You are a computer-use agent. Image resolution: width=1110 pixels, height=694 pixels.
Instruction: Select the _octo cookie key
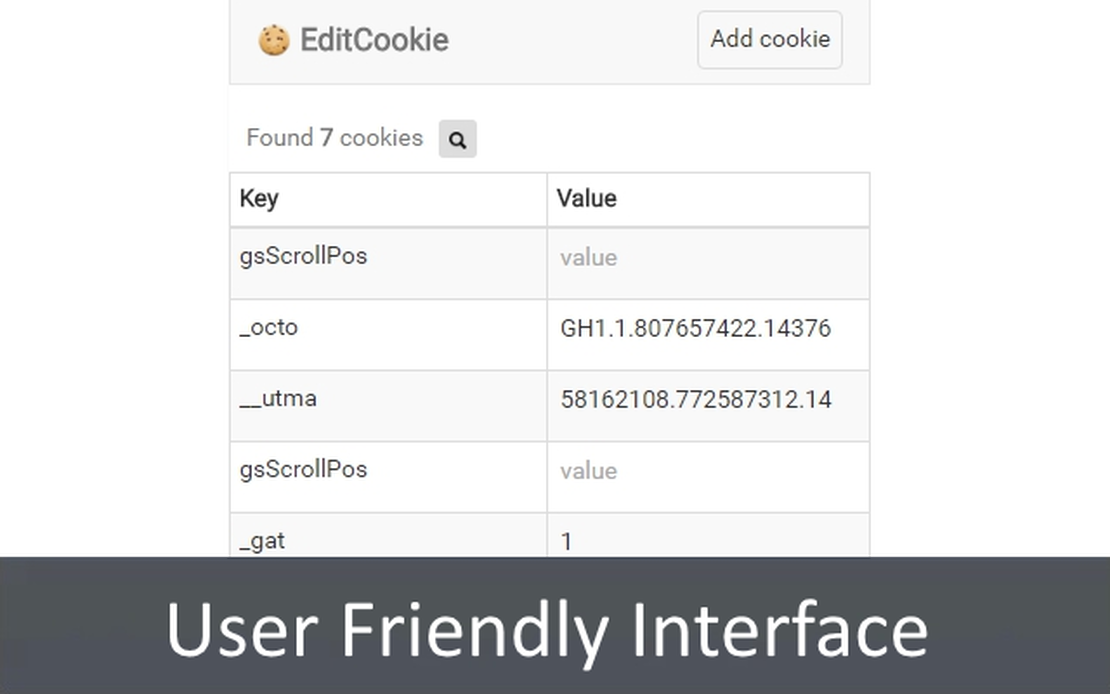click(268, 327)
